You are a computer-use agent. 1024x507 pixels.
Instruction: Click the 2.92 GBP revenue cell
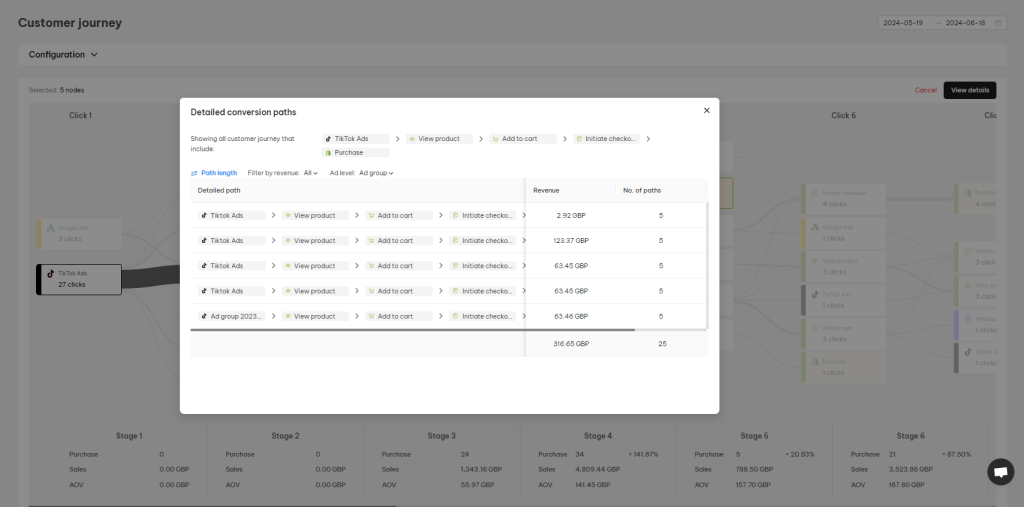coord(572,216)
